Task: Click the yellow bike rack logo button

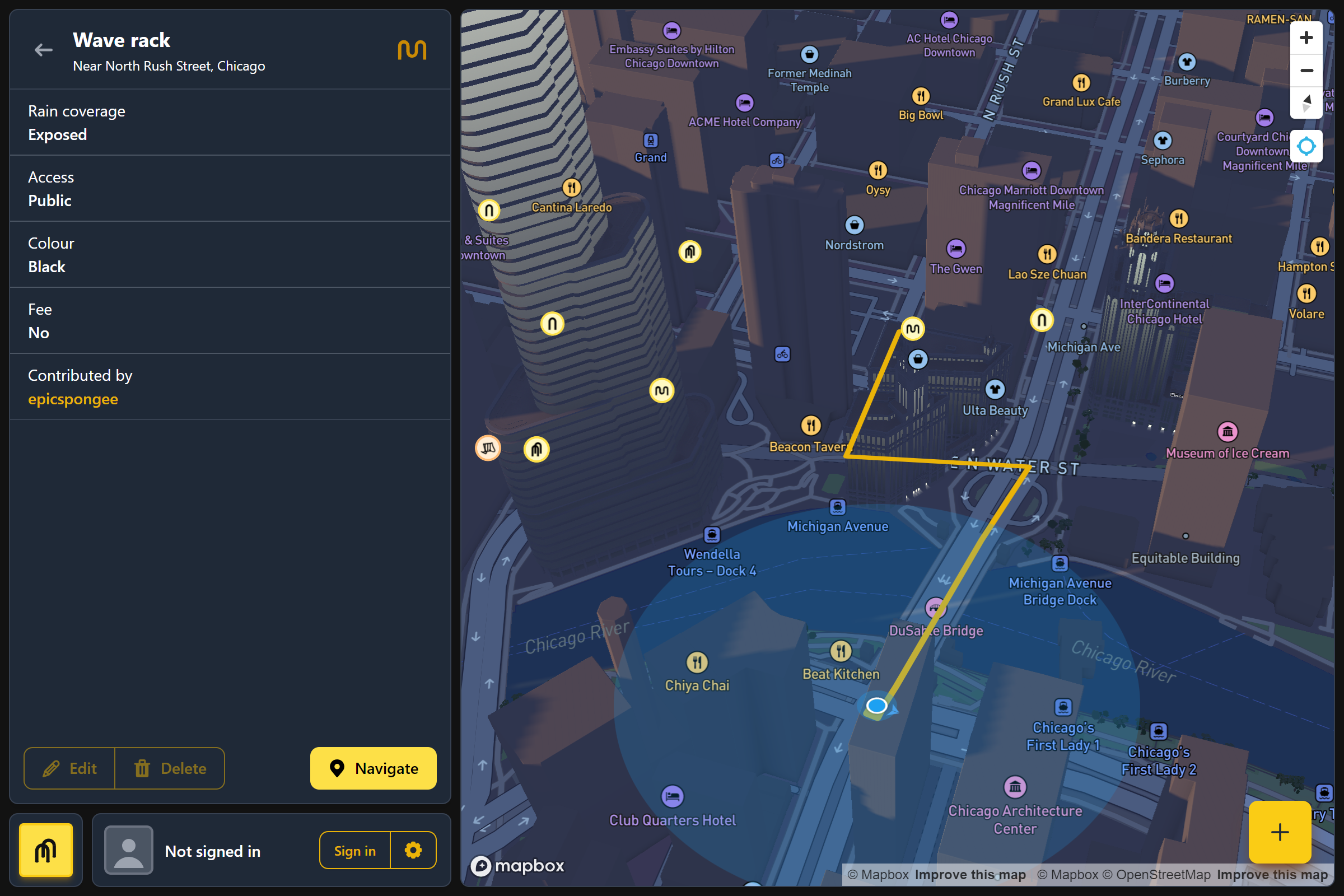Action: [x=46, y=850]
